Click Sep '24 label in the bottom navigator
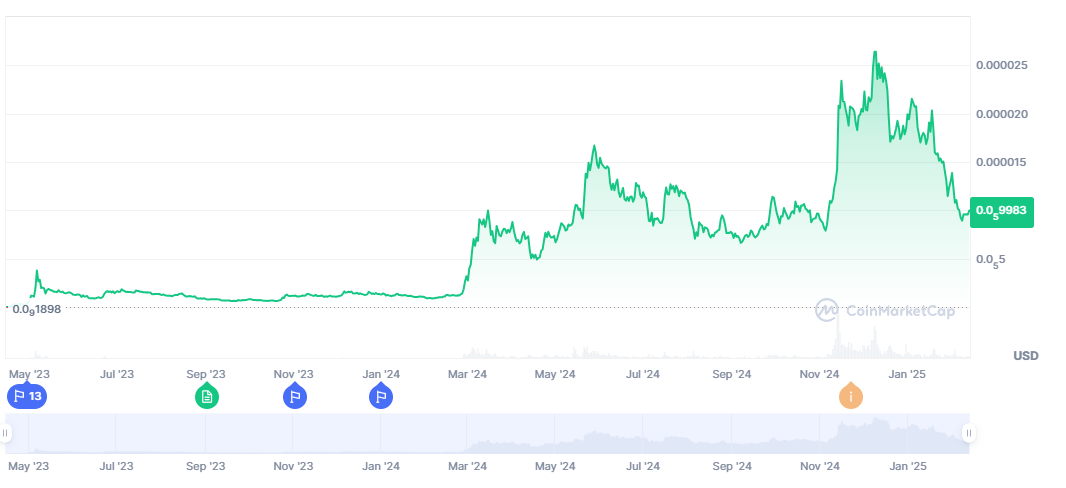Image resolution: width=1066 pixels, height=488 pixels. (730, 466)
